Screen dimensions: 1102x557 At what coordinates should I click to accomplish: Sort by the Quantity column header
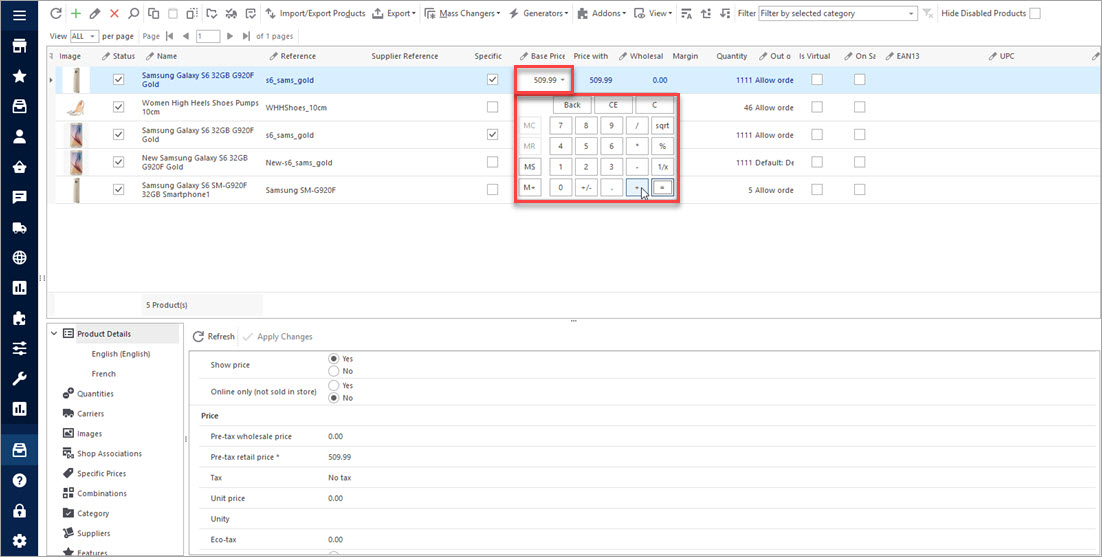click(732, 56)
